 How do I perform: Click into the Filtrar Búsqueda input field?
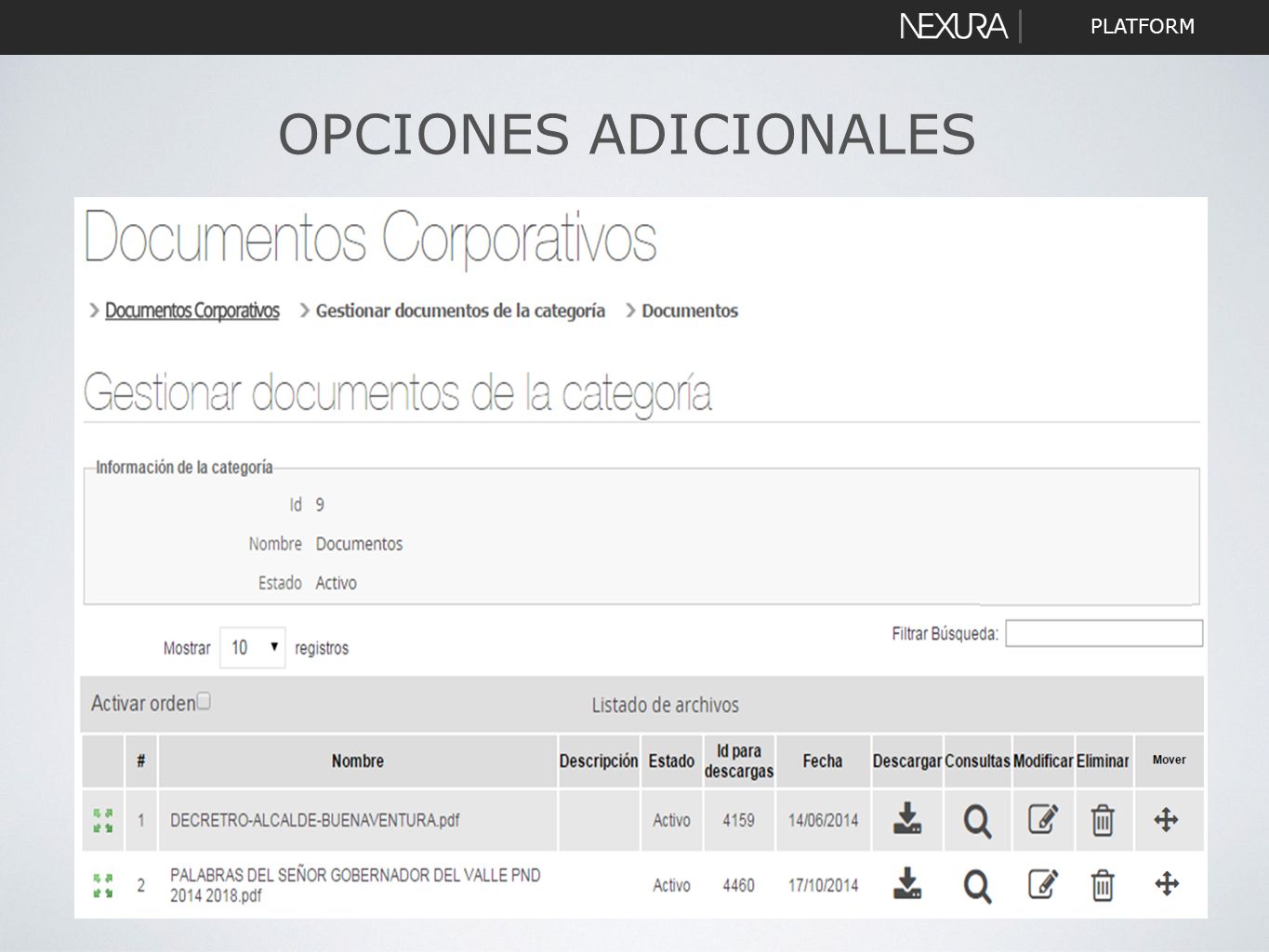click(x=1104, y=633)
